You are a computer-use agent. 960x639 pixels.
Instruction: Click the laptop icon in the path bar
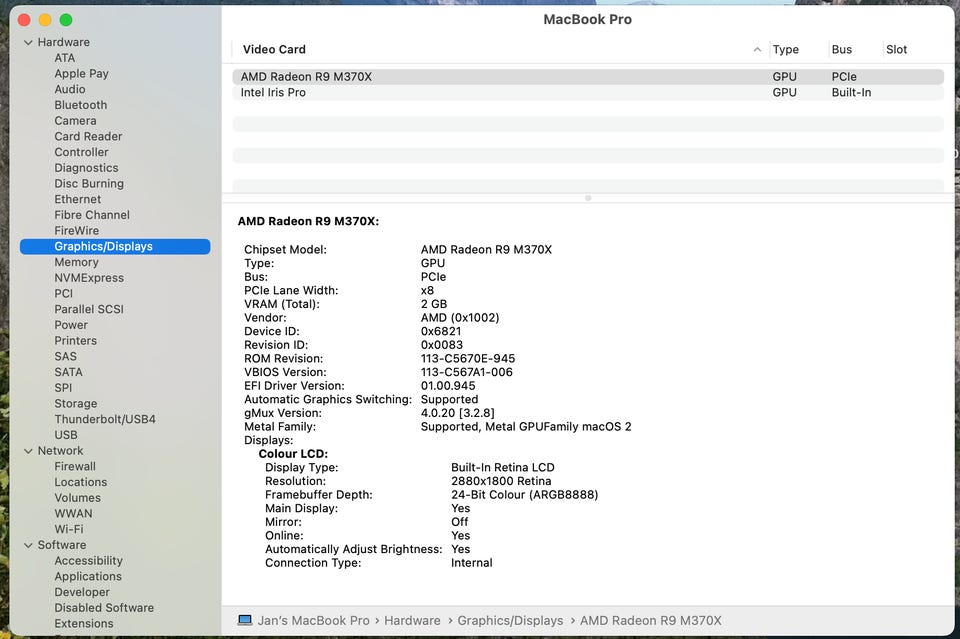point(245,620)
